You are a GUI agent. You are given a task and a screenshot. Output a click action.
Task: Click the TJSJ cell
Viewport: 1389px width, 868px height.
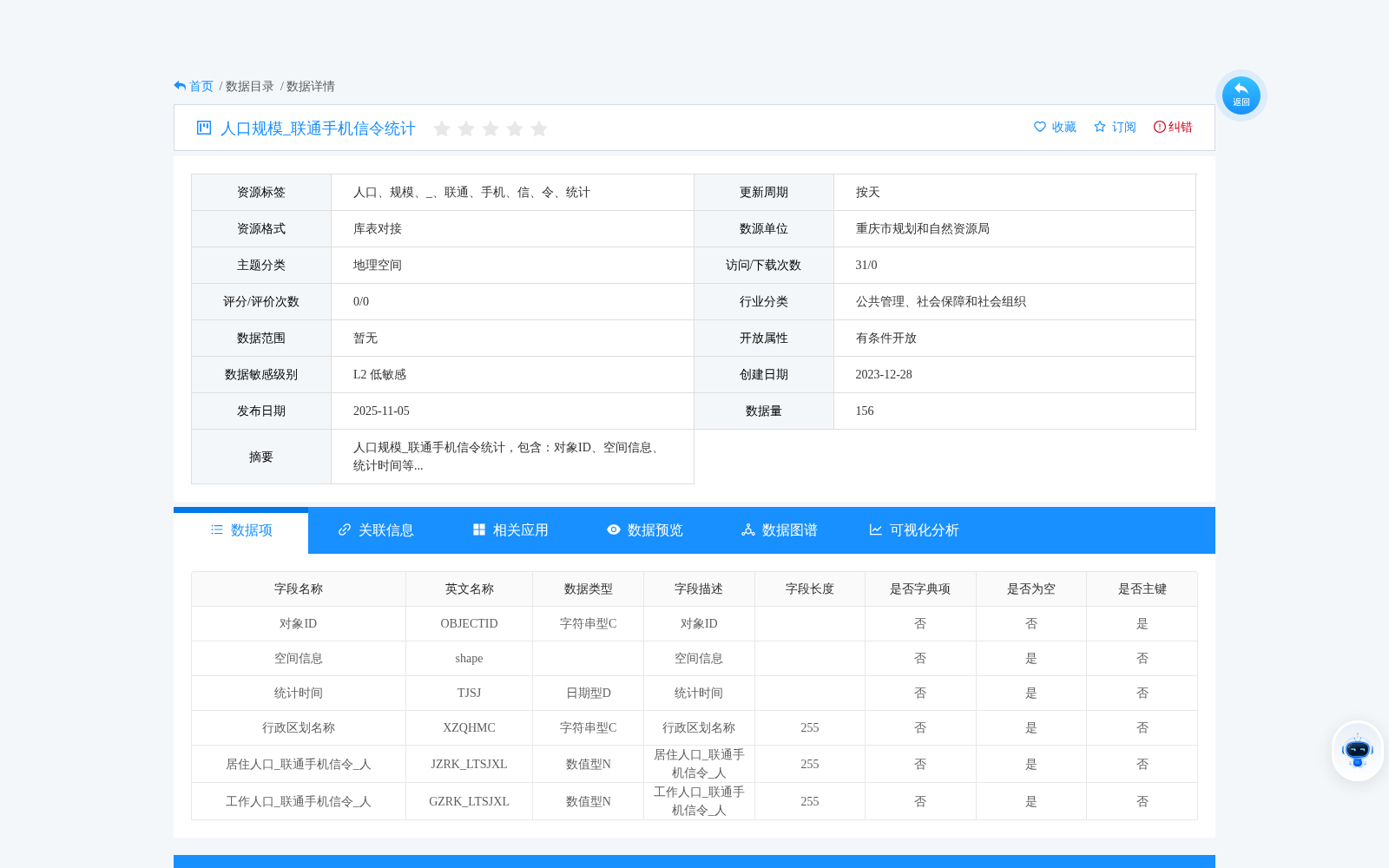tap(469, 693)
